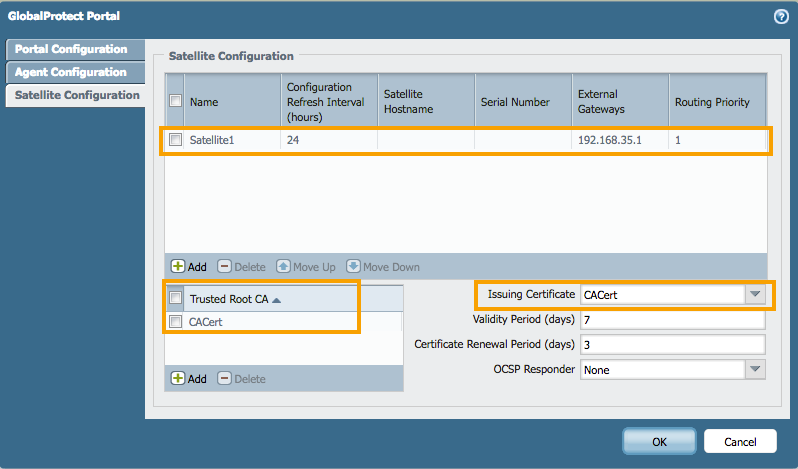Click the help icon in title bar

(x=781, y=16)
